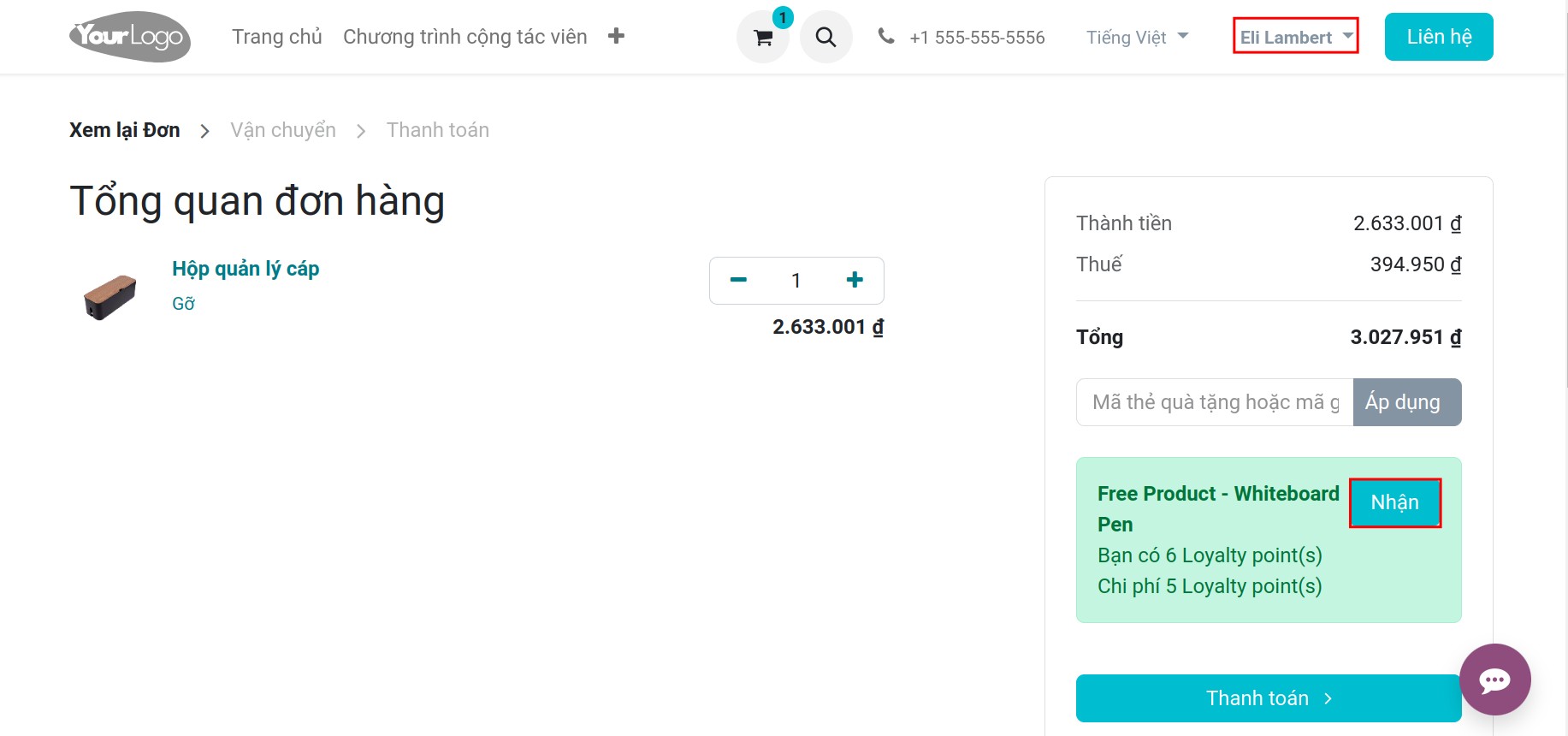Image resolution: width=1568 pixels, height=736 pixels.
Task: Click Nhận to claim the free Whiteboard Pen
Action: (1394, 502)
